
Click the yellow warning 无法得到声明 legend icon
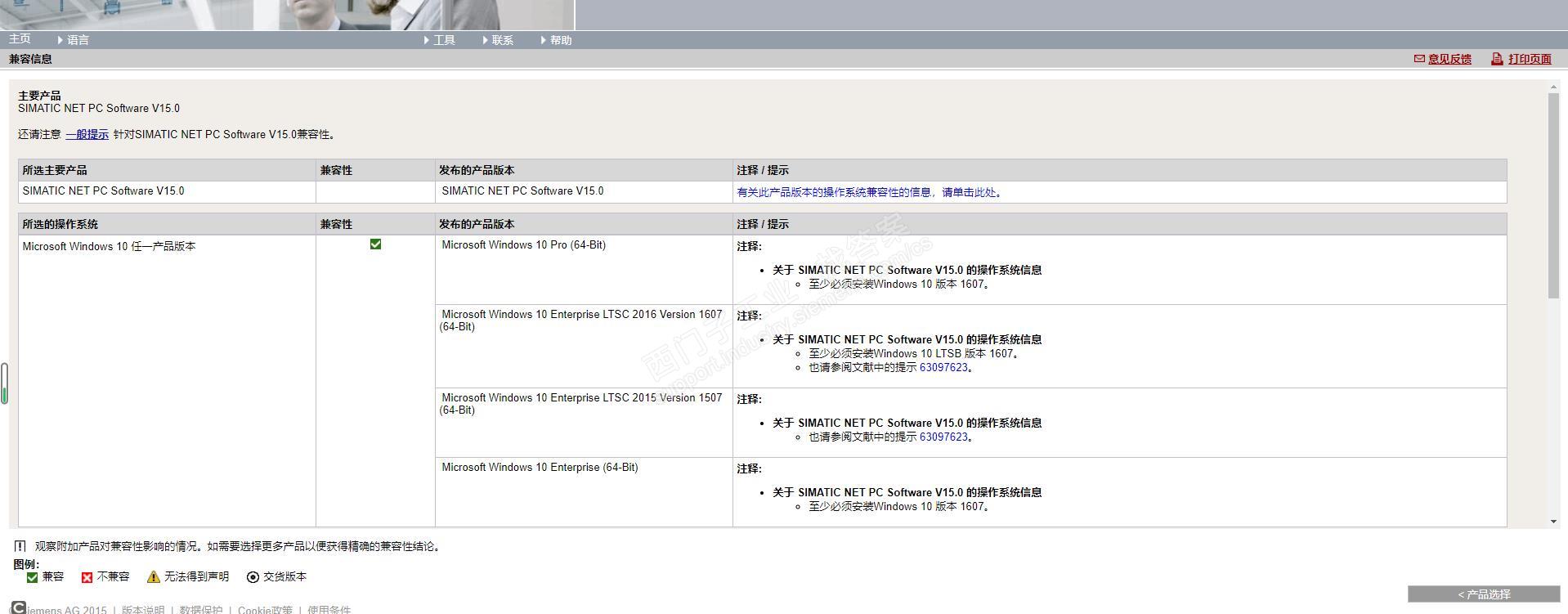coord(153,577)
